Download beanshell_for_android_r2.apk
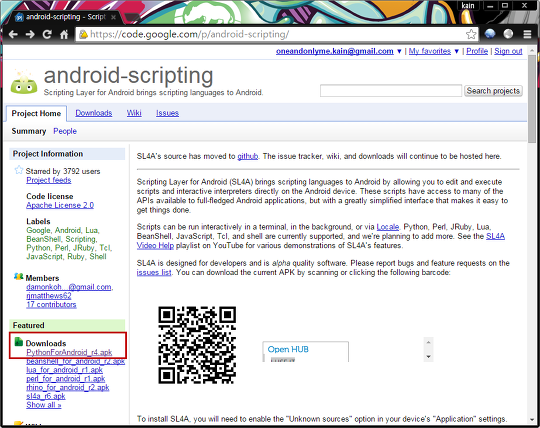This screenshot has width=540, height=428. [x=75, y=361]
